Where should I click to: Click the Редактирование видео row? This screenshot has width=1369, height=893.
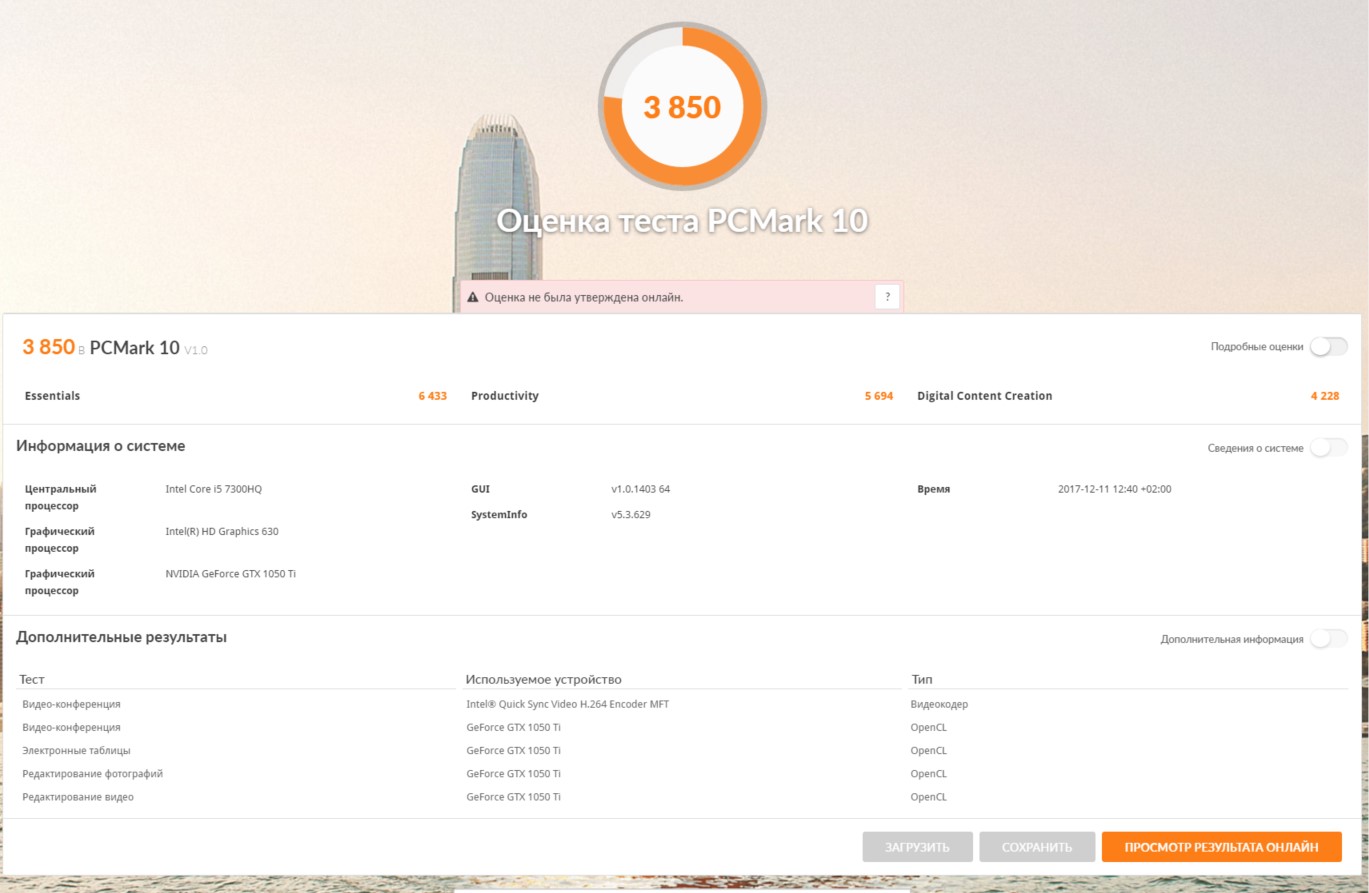682,797
